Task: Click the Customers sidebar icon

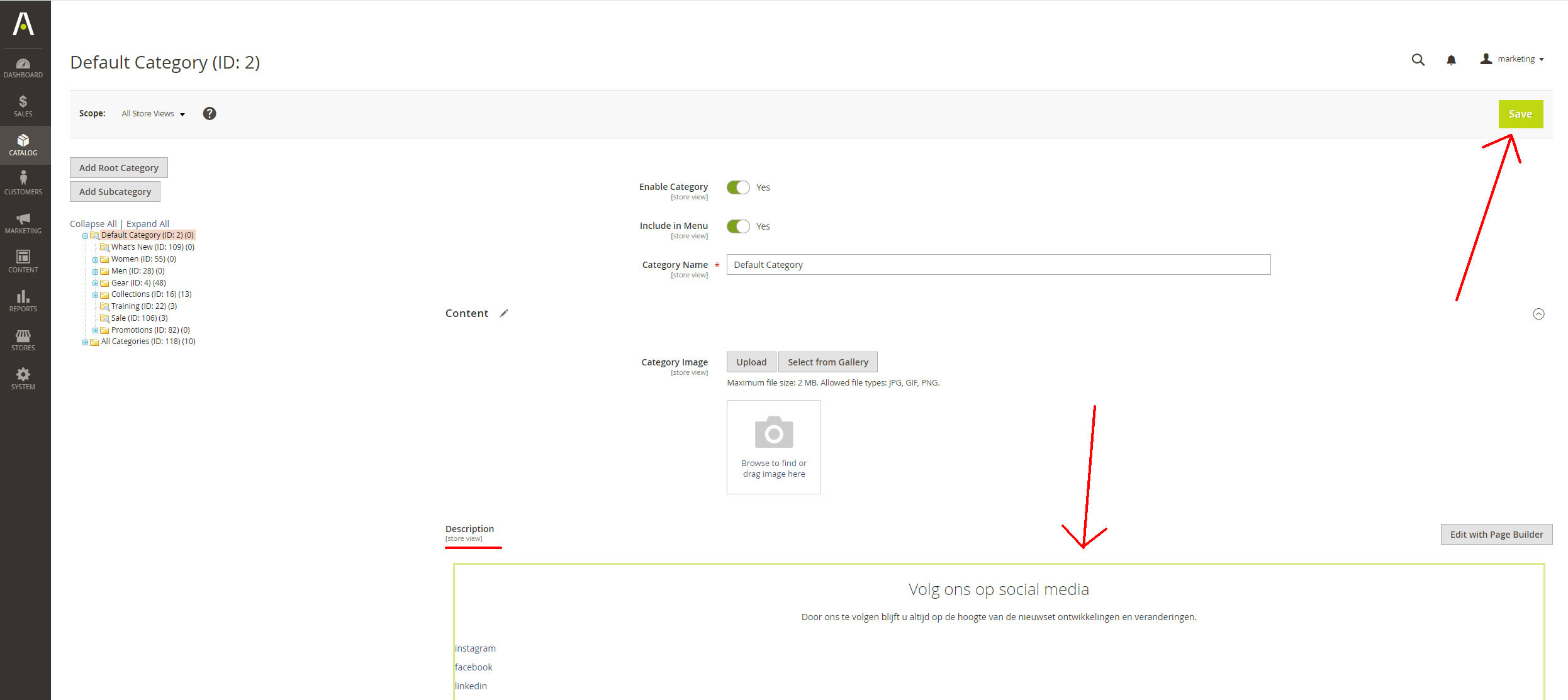Action: tap(23, 183)
